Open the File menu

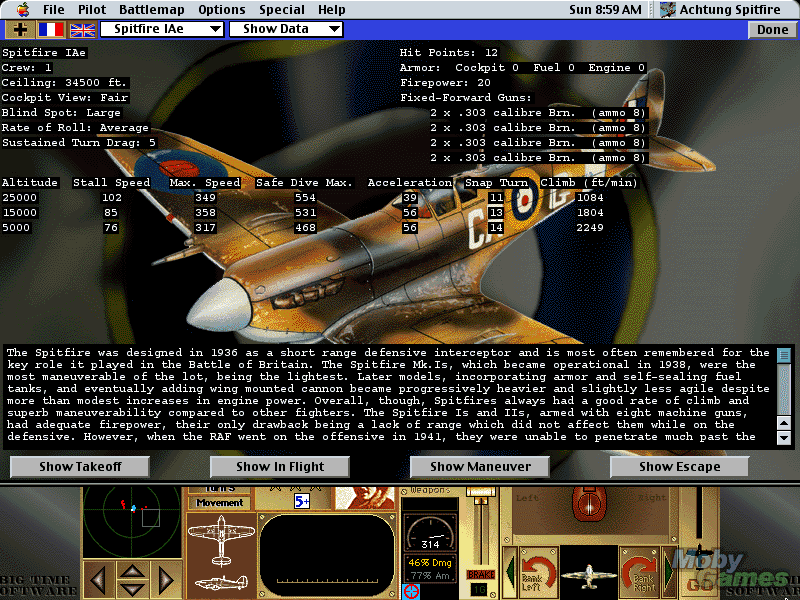click(x=54, y=10)
